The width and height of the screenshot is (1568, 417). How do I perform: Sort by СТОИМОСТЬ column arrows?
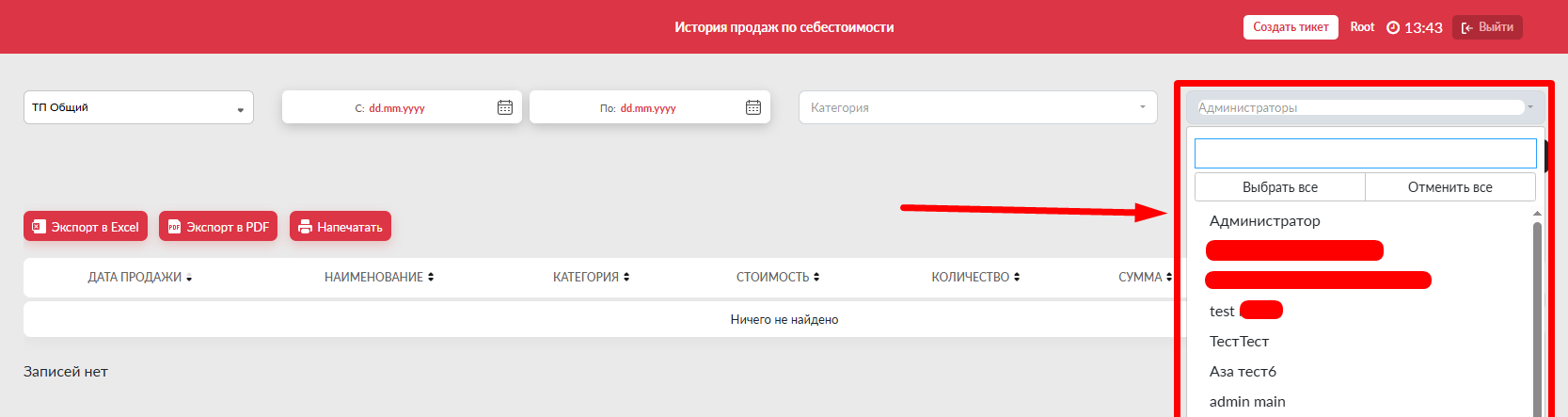[816, 278]
